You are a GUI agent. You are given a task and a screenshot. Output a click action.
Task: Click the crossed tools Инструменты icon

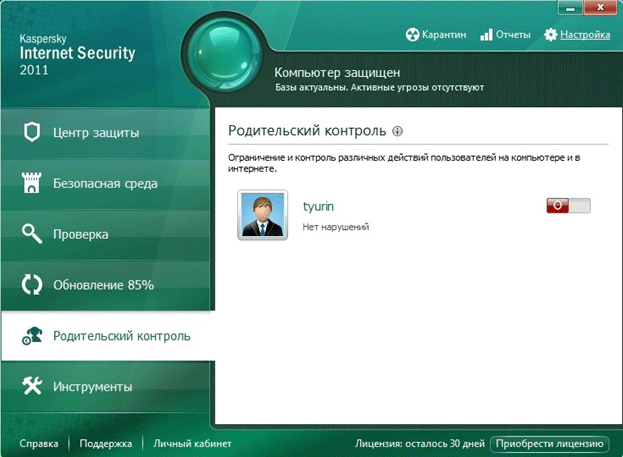[x=32, y=386]
